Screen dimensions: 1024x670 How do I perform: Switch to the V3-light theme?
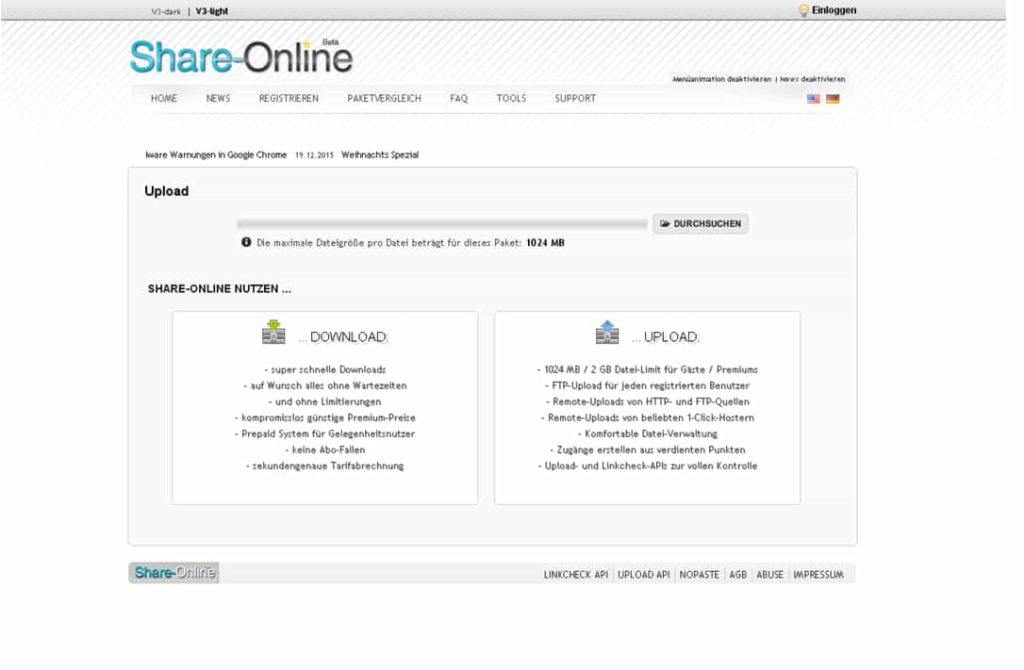point(212,11)
